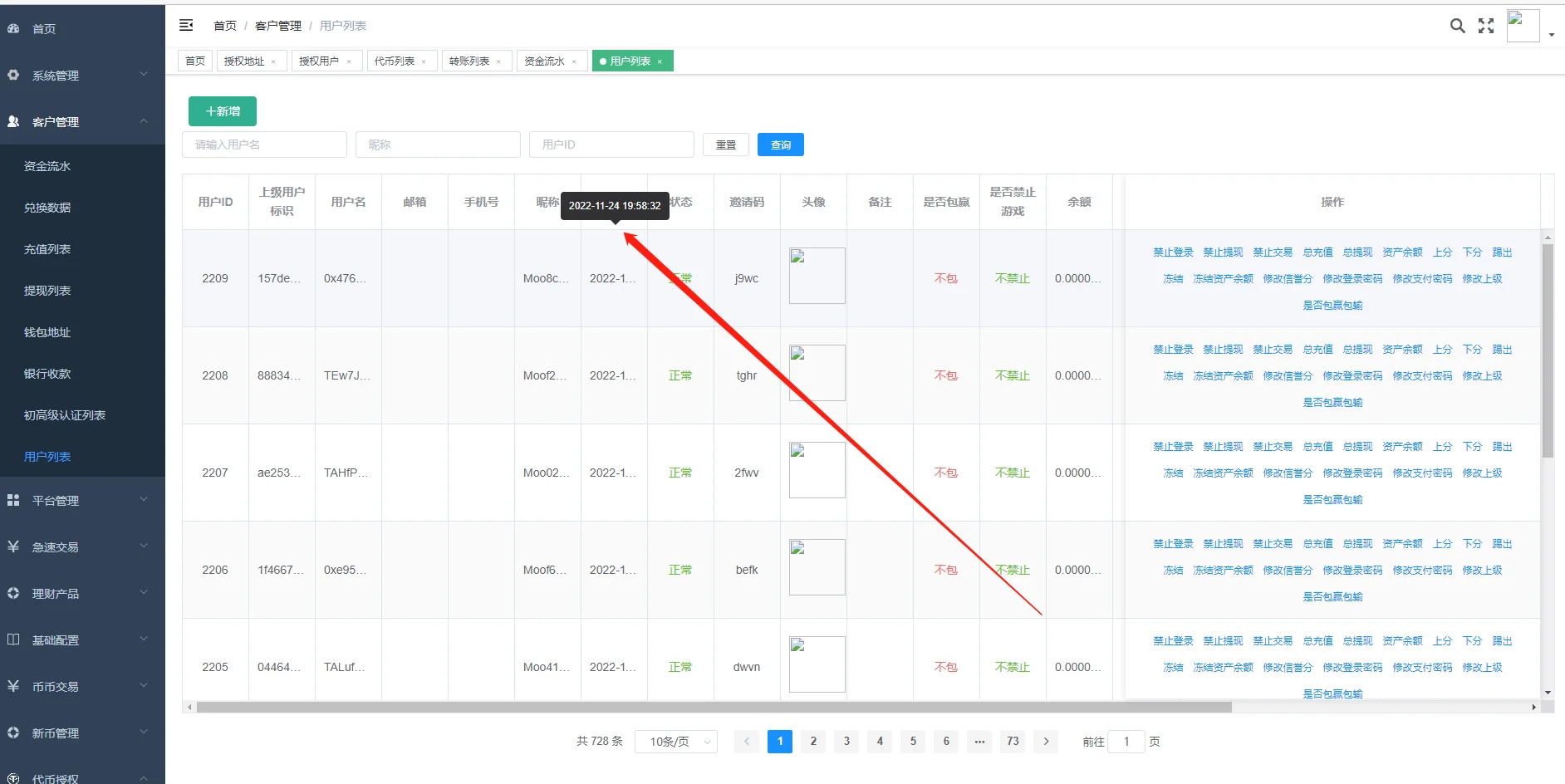Click the user avatar in top right
Image resolution: width=1565 pixels, height=784 pixels.
coord(1523,26)
